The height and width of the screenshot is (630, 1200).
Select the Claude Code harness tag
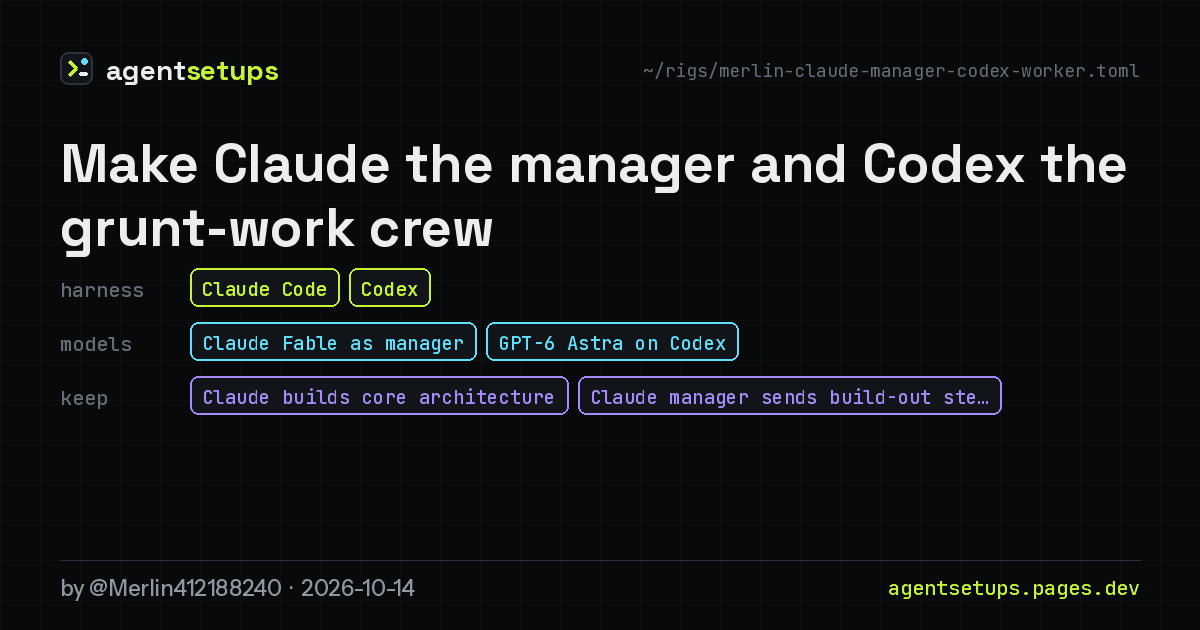[265, 288]
